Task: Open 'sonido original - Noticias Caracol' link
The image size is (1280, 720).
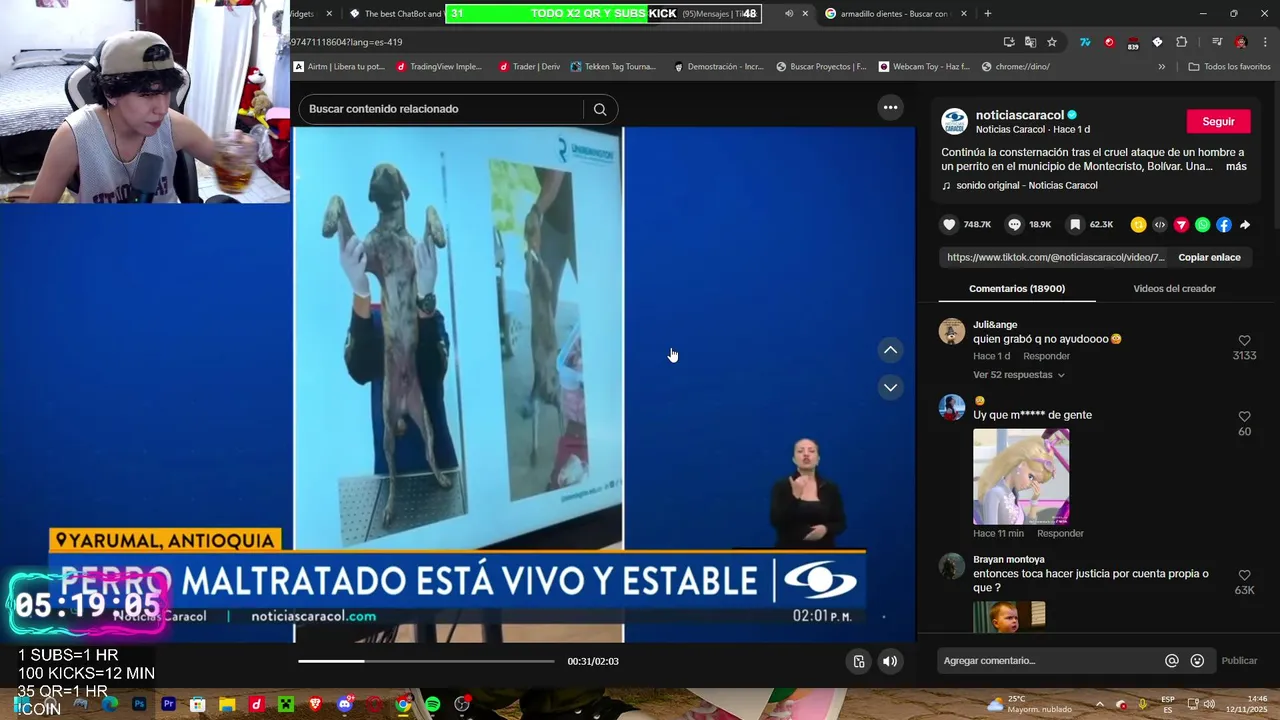Action: click(1026, 185)
